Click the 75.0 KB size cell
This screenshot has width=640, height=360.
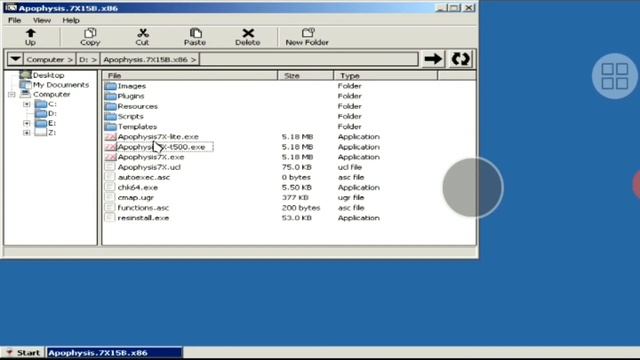pyautogui.click(x=297, y=167)
